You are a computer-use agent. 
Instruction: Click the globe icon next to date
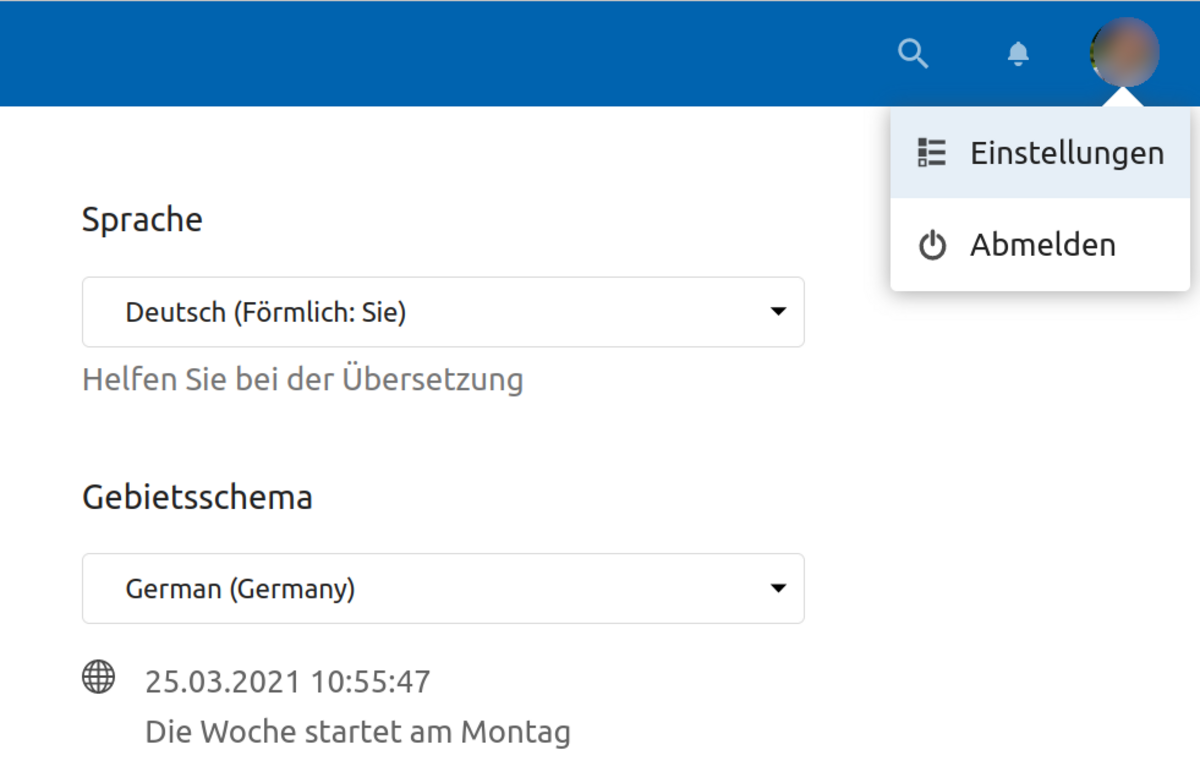[x=98, y=677]
